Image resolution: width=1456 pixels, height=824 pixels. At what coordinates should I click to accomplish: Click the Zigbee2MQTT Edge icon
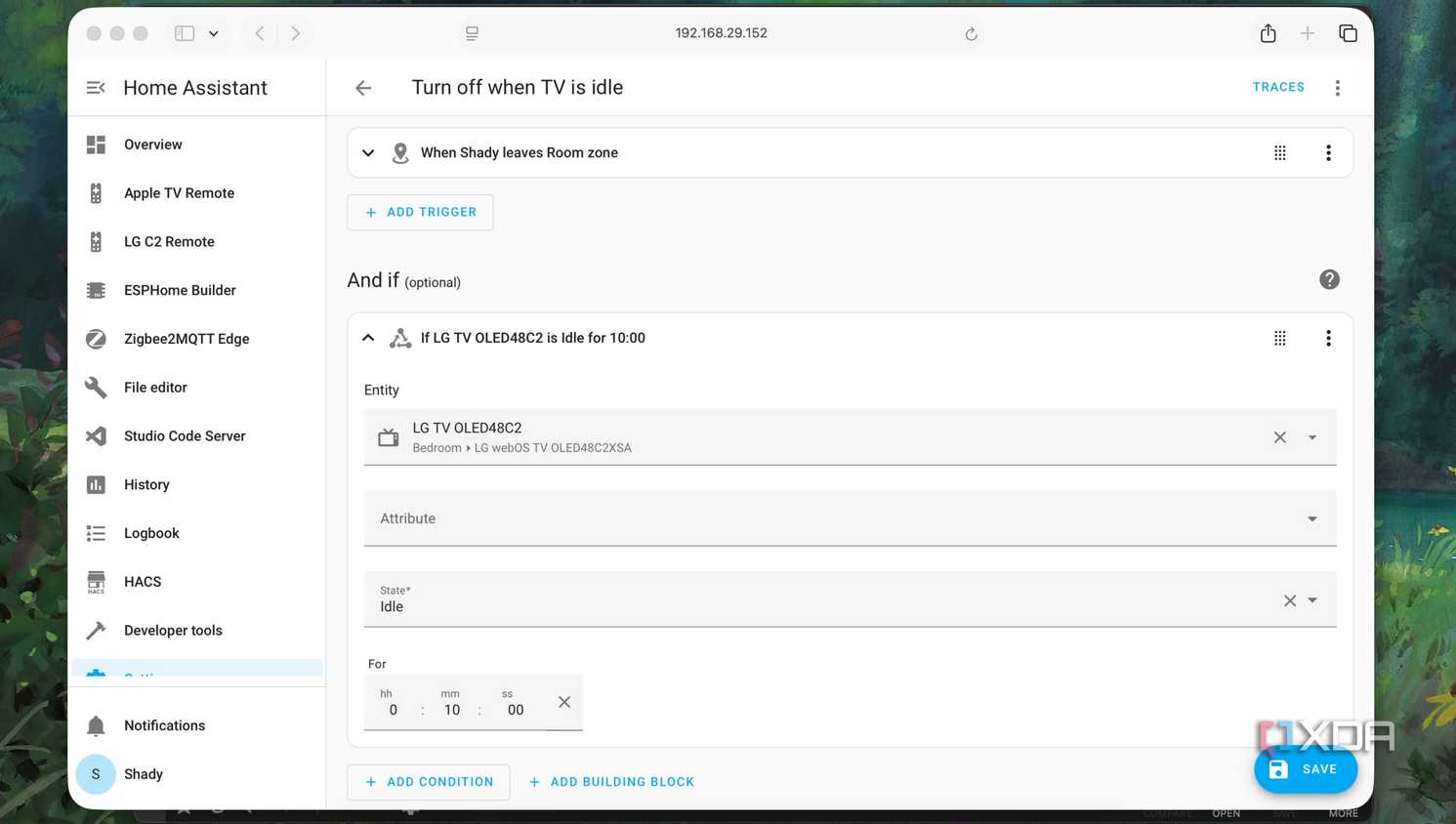pyautogui.click(x=96, y=339)
